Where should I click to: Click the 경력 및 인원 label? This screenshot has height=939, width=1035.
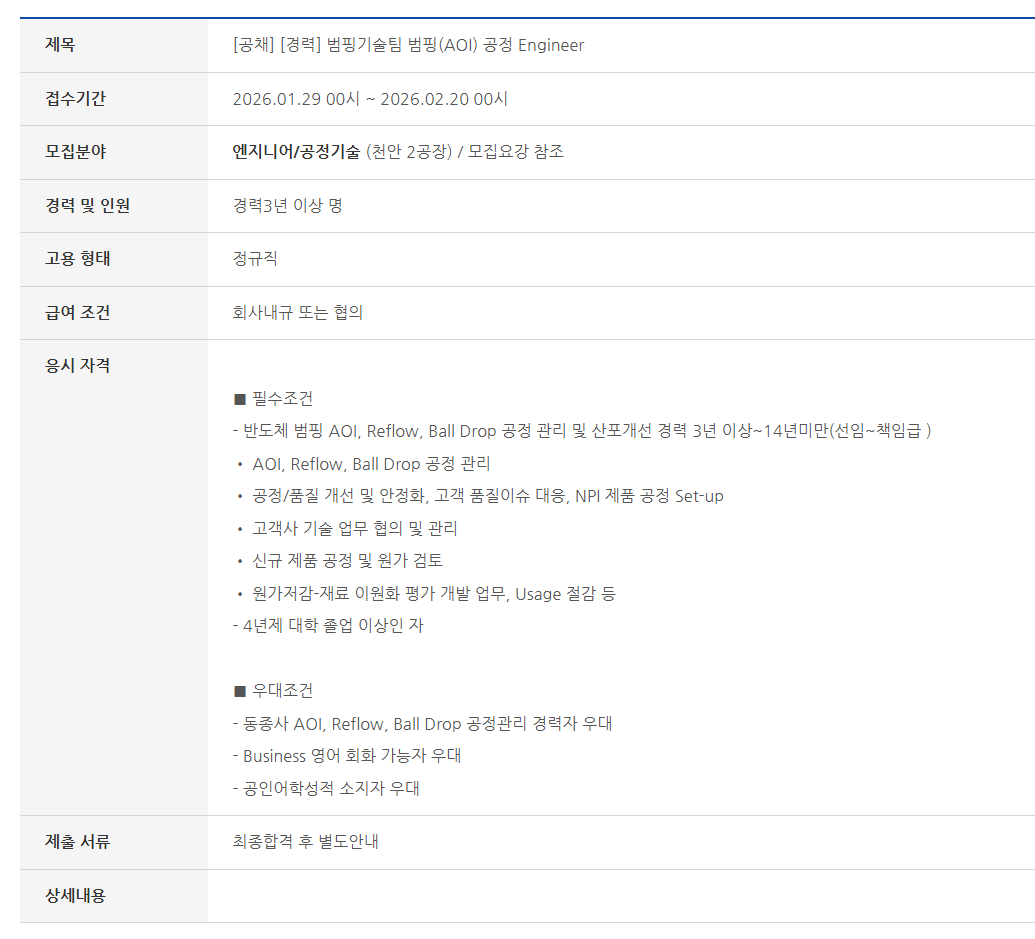(x=87, y=206)
